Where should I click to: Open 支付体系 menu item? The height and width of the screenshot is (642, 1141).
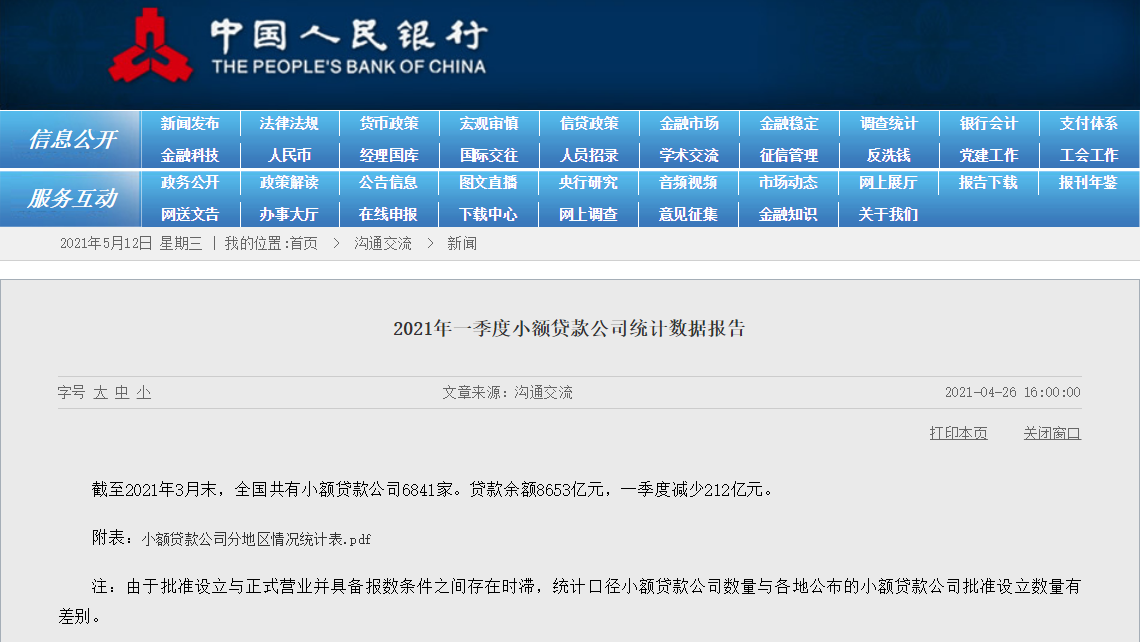(1089, 124)
